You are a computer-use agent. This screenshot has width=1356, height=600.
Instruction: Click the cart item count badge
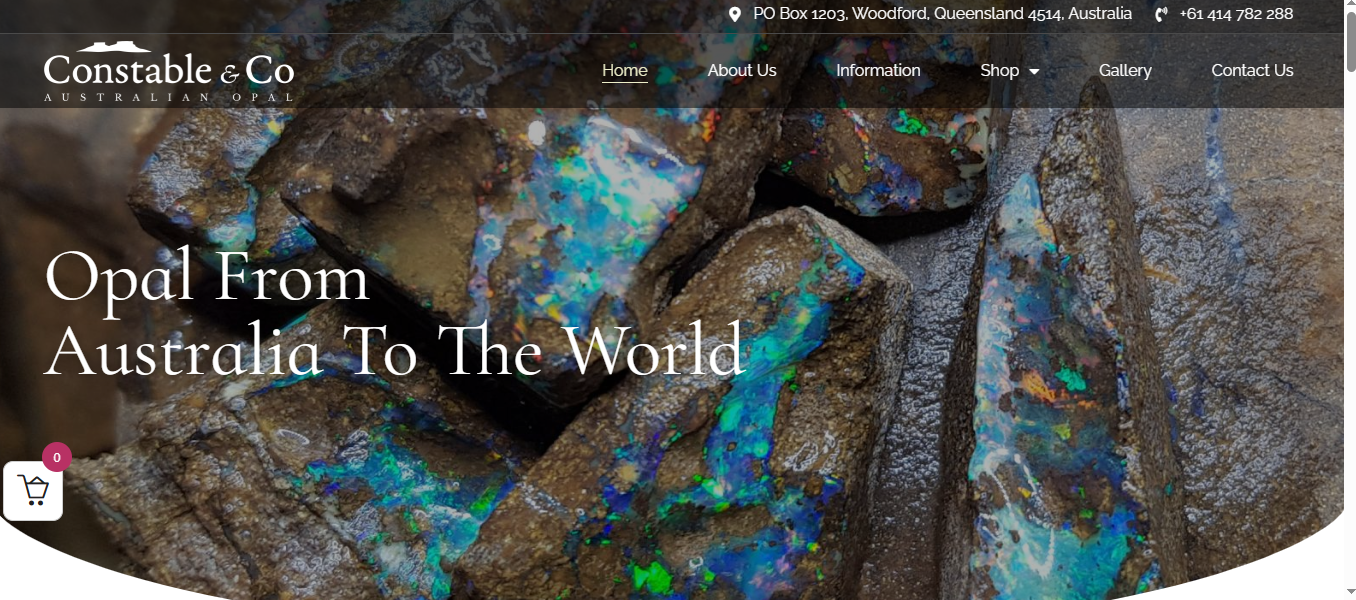(57, 457)
